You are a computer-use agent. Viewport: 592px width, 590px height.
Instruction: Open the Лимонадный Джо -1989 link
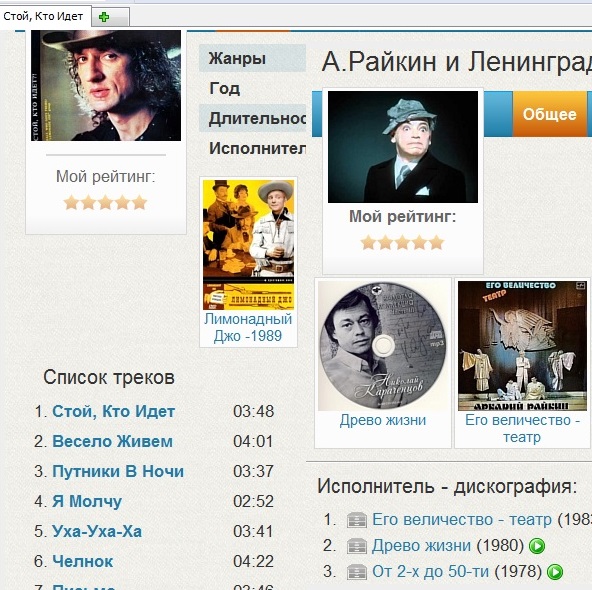pyautogui.click(x=248, y=327)
